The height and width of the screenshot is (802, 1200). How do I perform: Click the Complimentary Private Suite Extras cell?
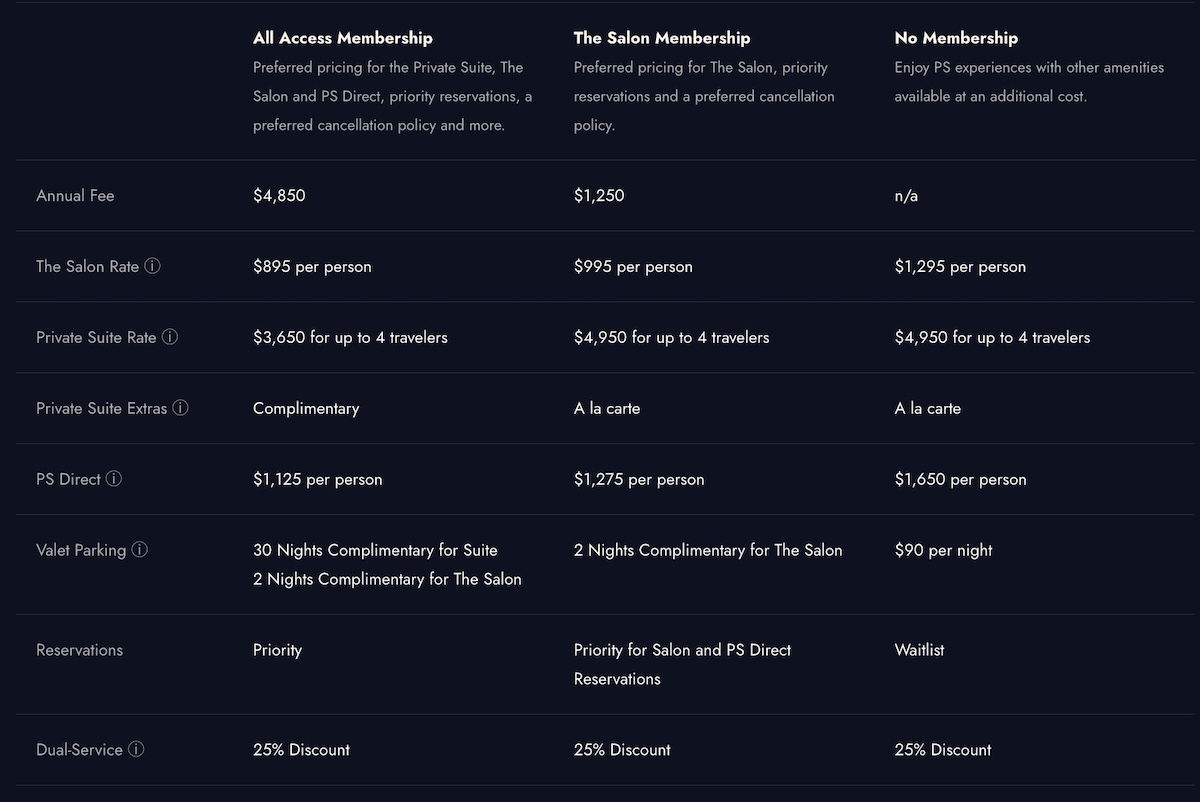(306, 408)
